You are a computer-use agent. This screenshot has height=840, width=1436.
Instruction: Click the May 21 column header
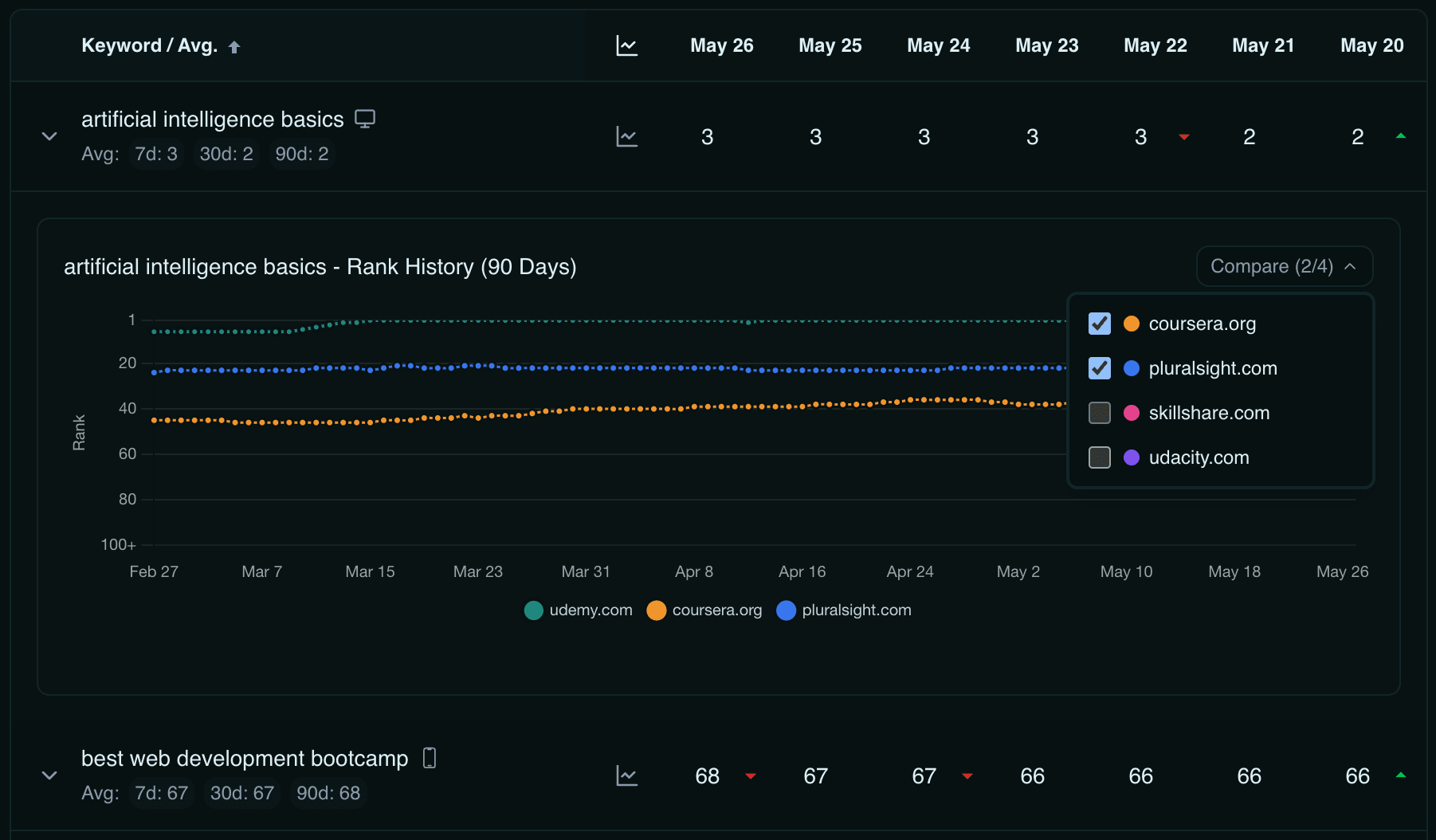point(1263,45)
